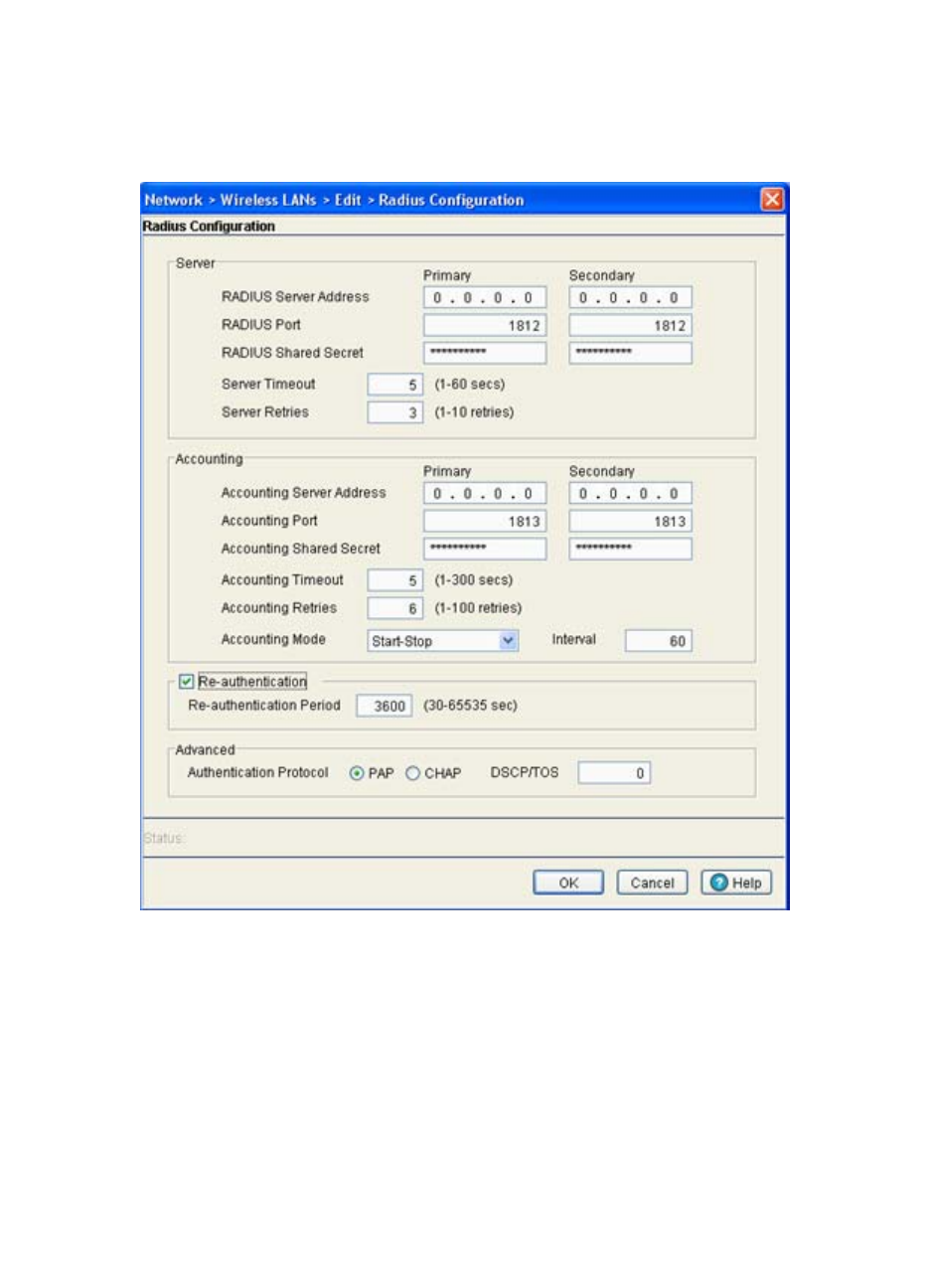Click the accounting Interval field
Image resolution: width=930 pixels, height=1288 pixels.
[658, 641]
